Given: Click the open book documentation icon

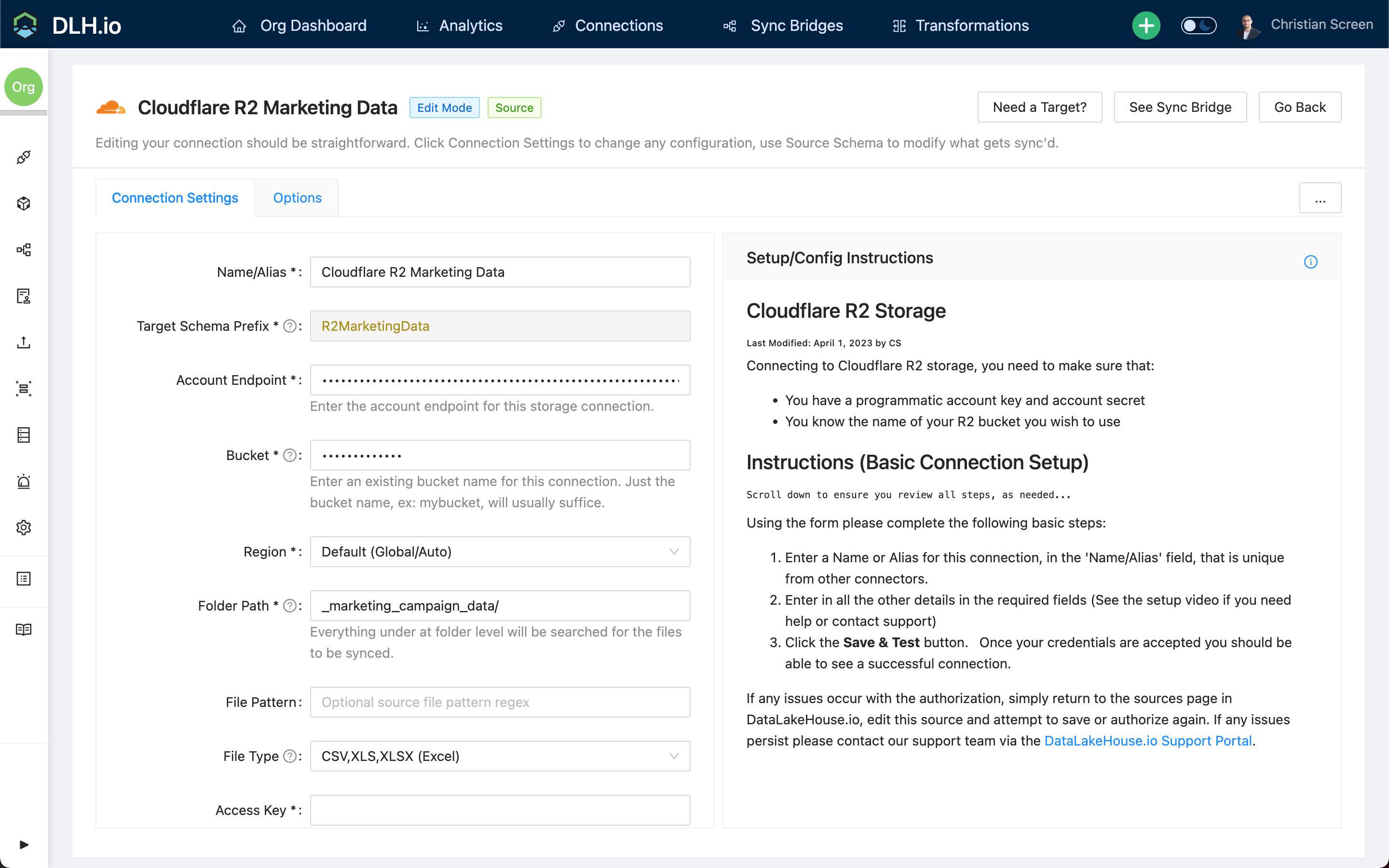Looking at the screenshot, I should pos(24,629).
